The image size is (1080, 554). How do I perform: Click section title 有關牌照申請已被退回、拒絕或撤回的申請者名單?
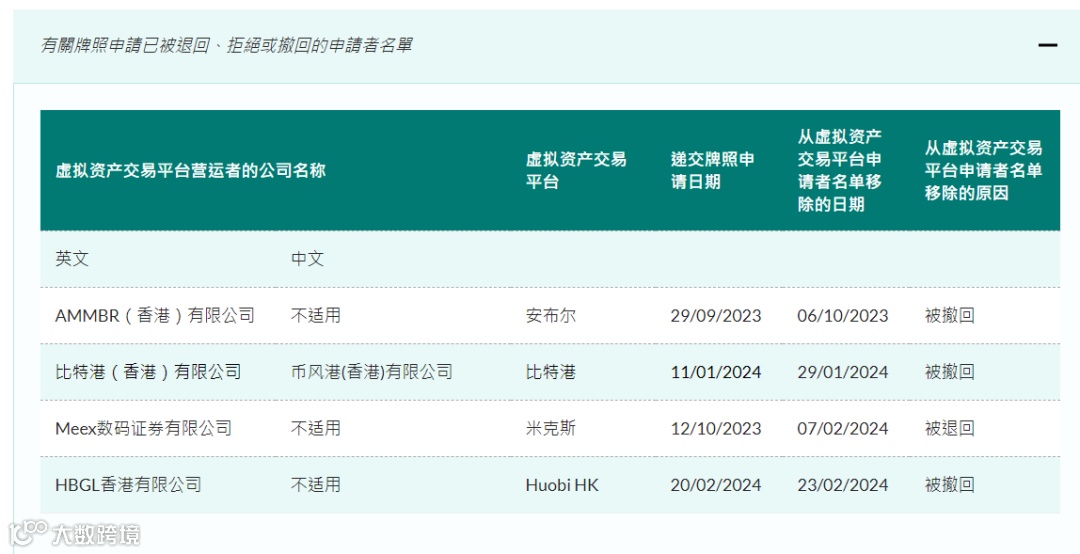click(x=227, y=45)
